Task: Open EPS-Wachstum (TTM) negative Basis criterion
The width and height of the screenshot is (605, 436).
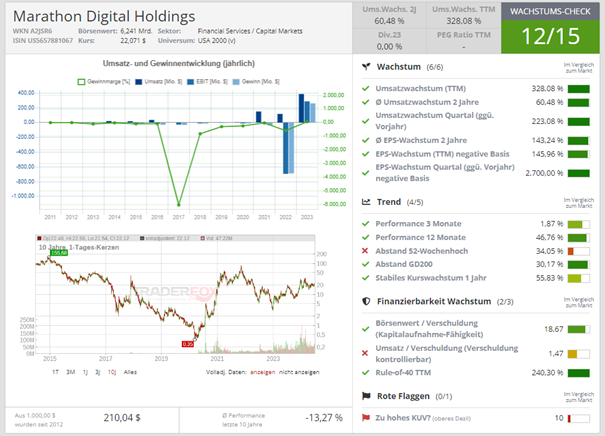Action: [x=442, y=154]
